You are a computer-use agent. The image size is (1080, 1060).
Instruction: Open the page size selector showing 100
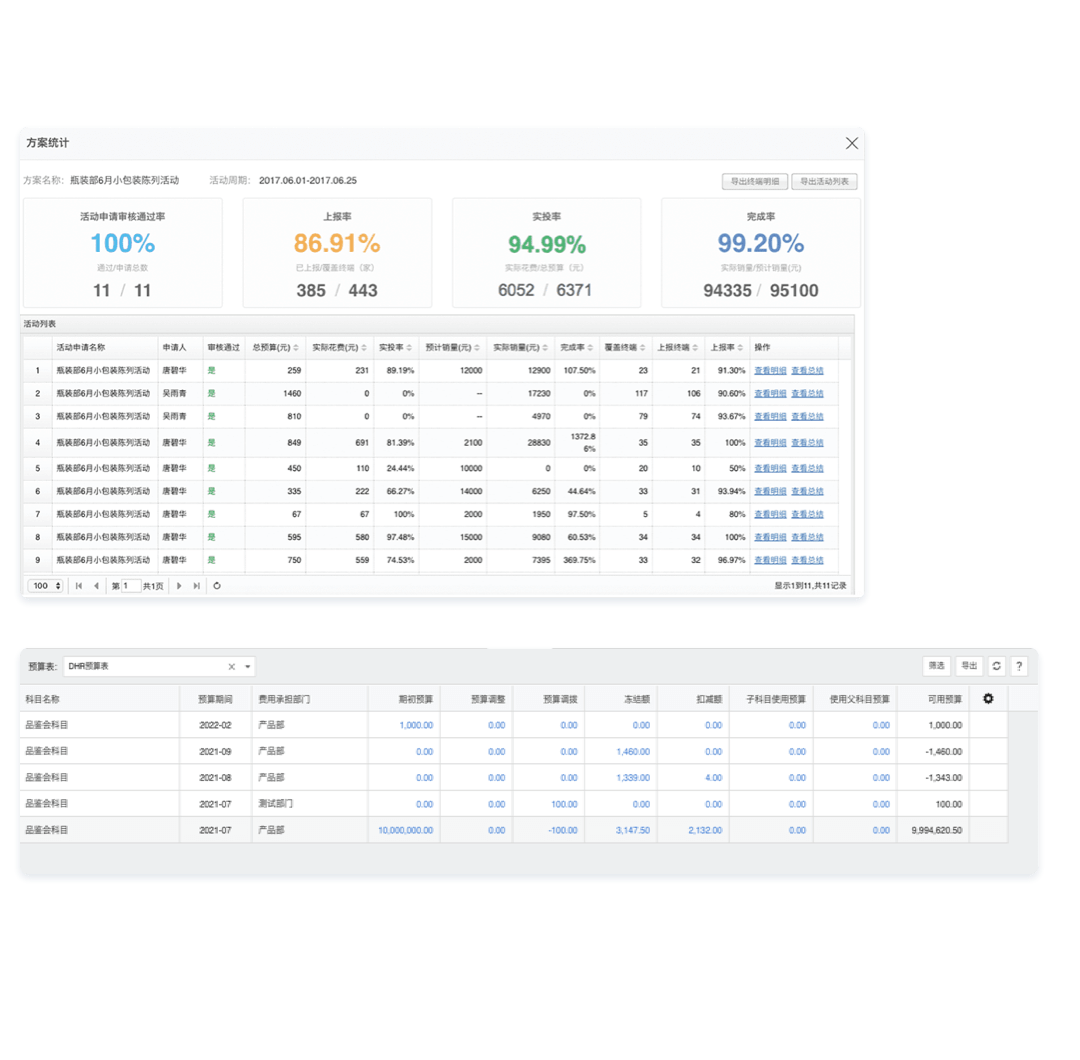point(45,586)
